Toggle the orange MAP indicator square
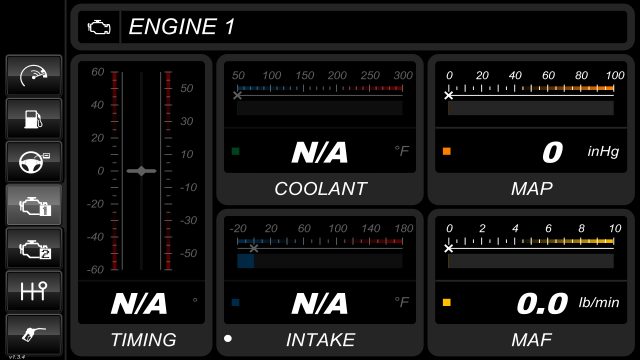This screenshot has height=360, width=640. point(447,151)
